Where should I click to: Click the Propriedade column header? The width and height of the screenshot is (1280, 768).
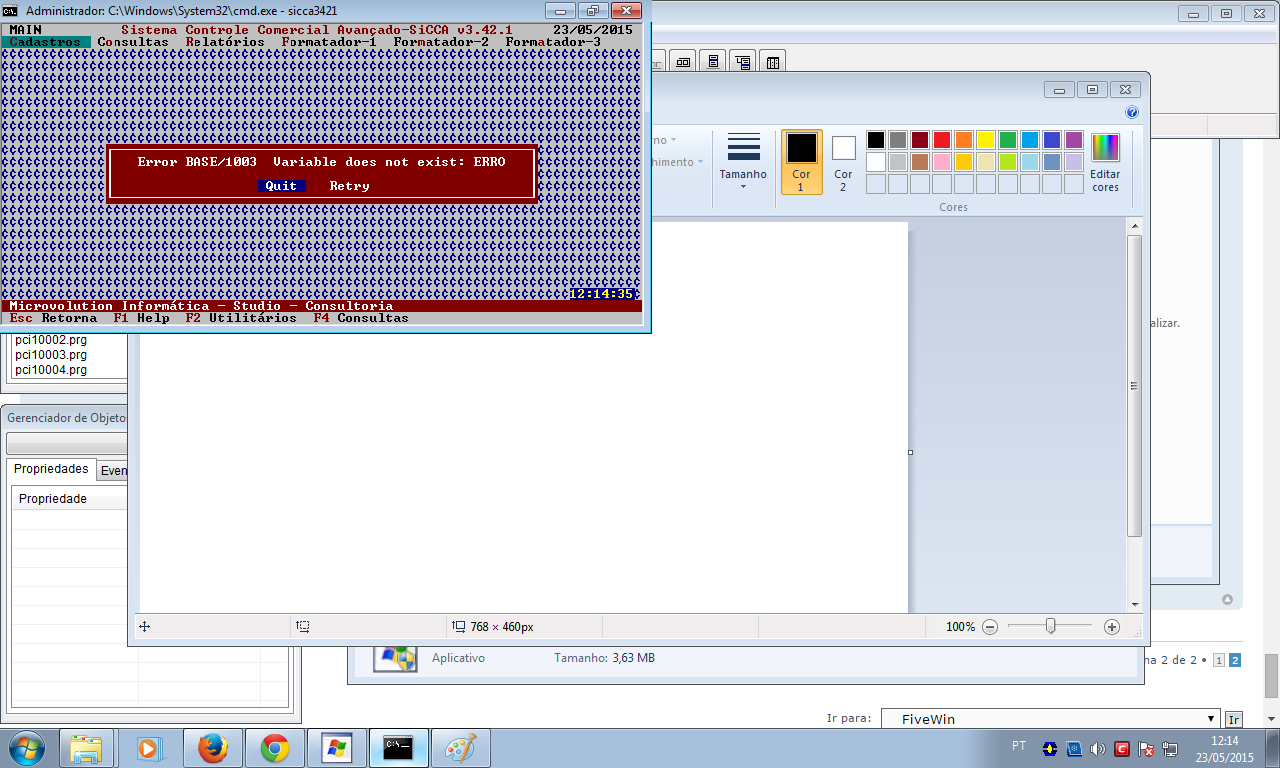click(x=69, y=499)
